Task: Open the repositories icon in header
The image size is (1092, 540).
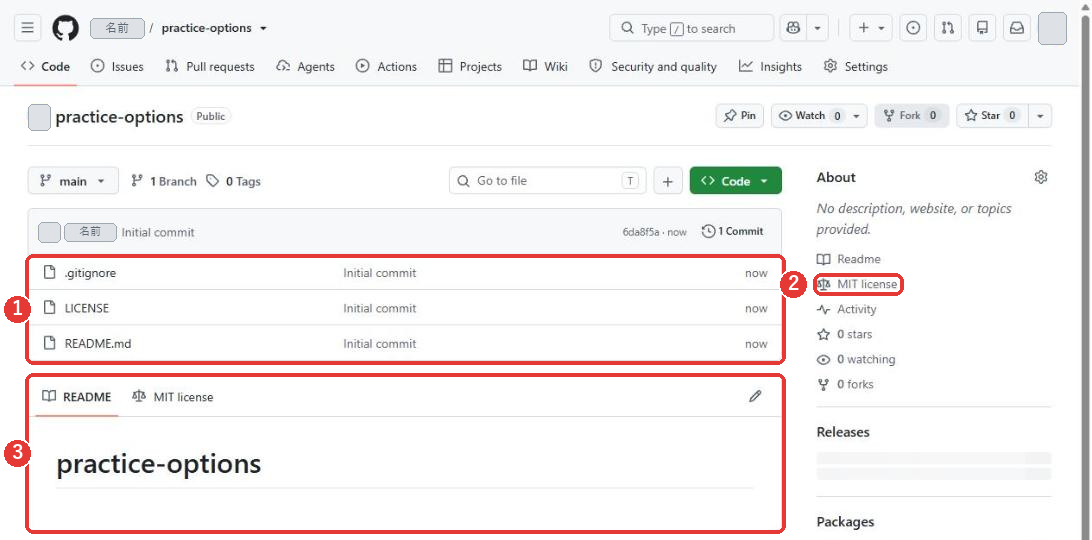Action: tap(982, 29)
